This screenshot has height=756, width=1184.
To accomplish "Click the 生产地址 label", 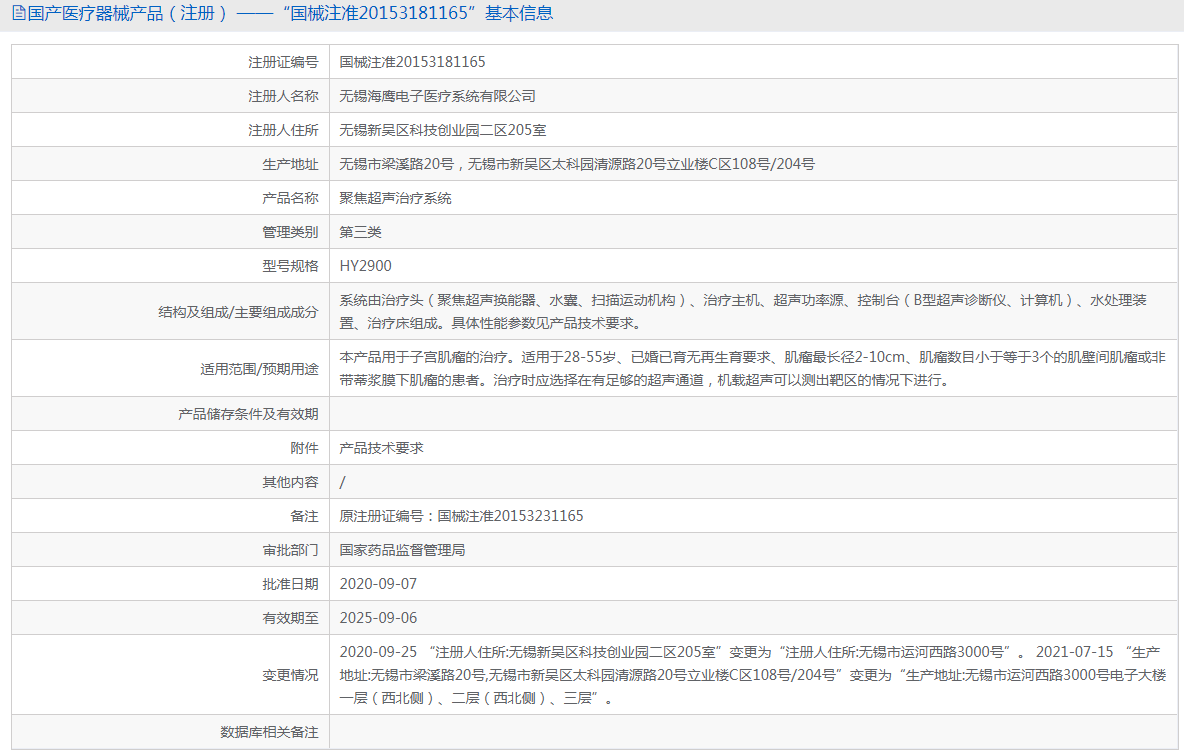I will click(290, 164).
